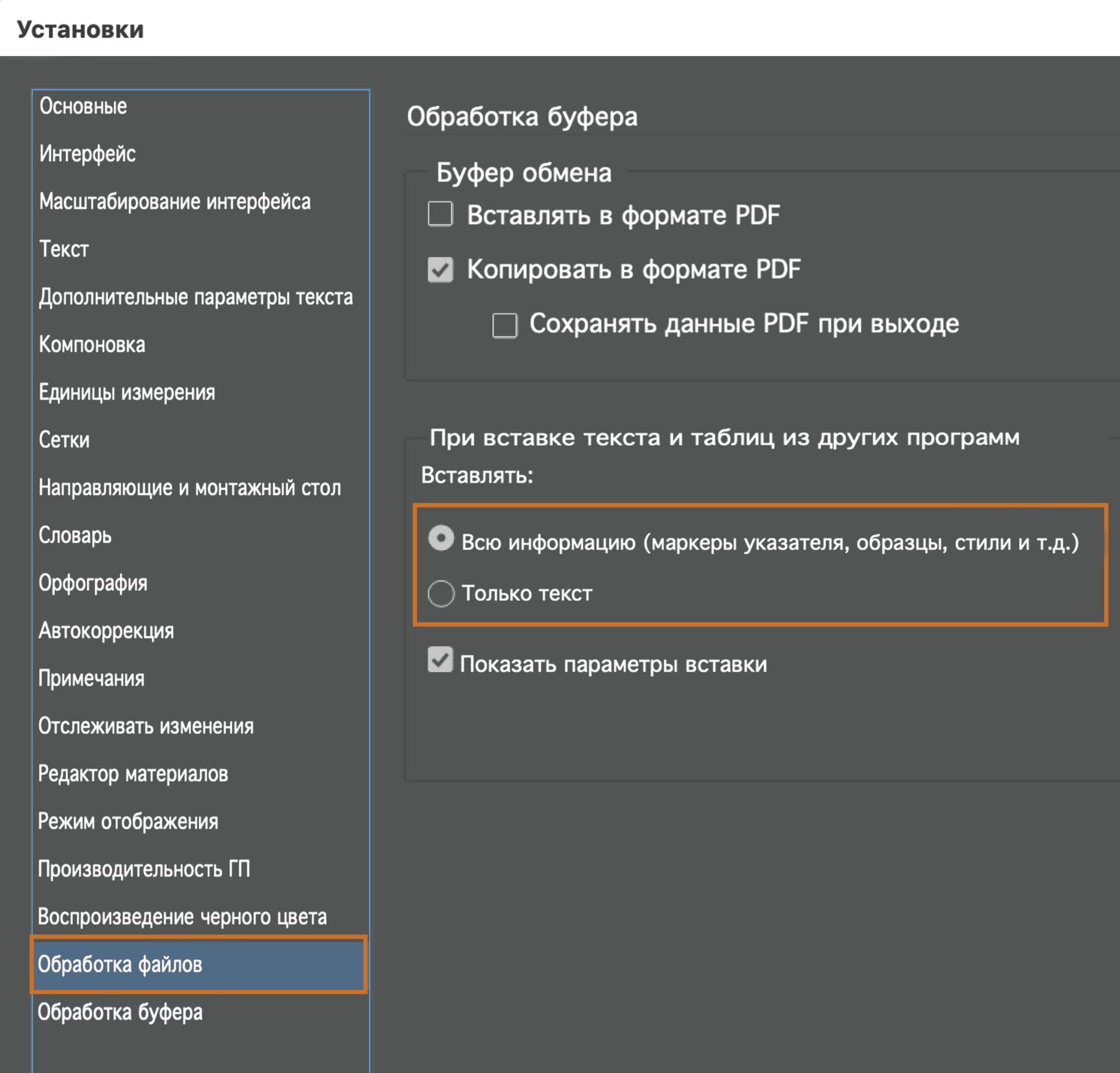Open 'Единицы измерения' preferences
Screen dimensions: 1120x1073
pos(127,393)
